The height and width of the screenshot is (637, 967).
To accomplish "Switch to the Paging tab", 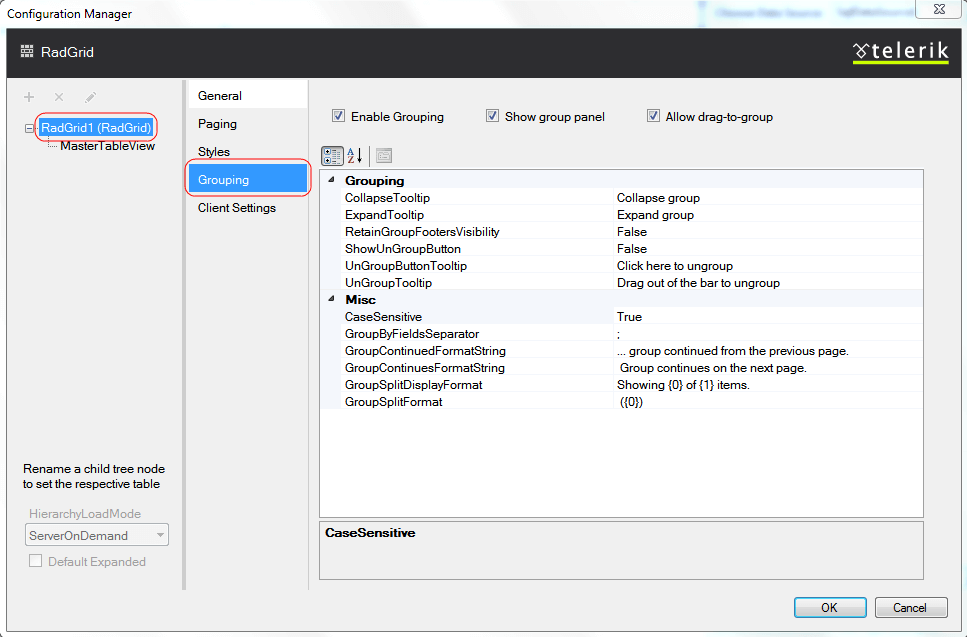I will pos(217,124).
